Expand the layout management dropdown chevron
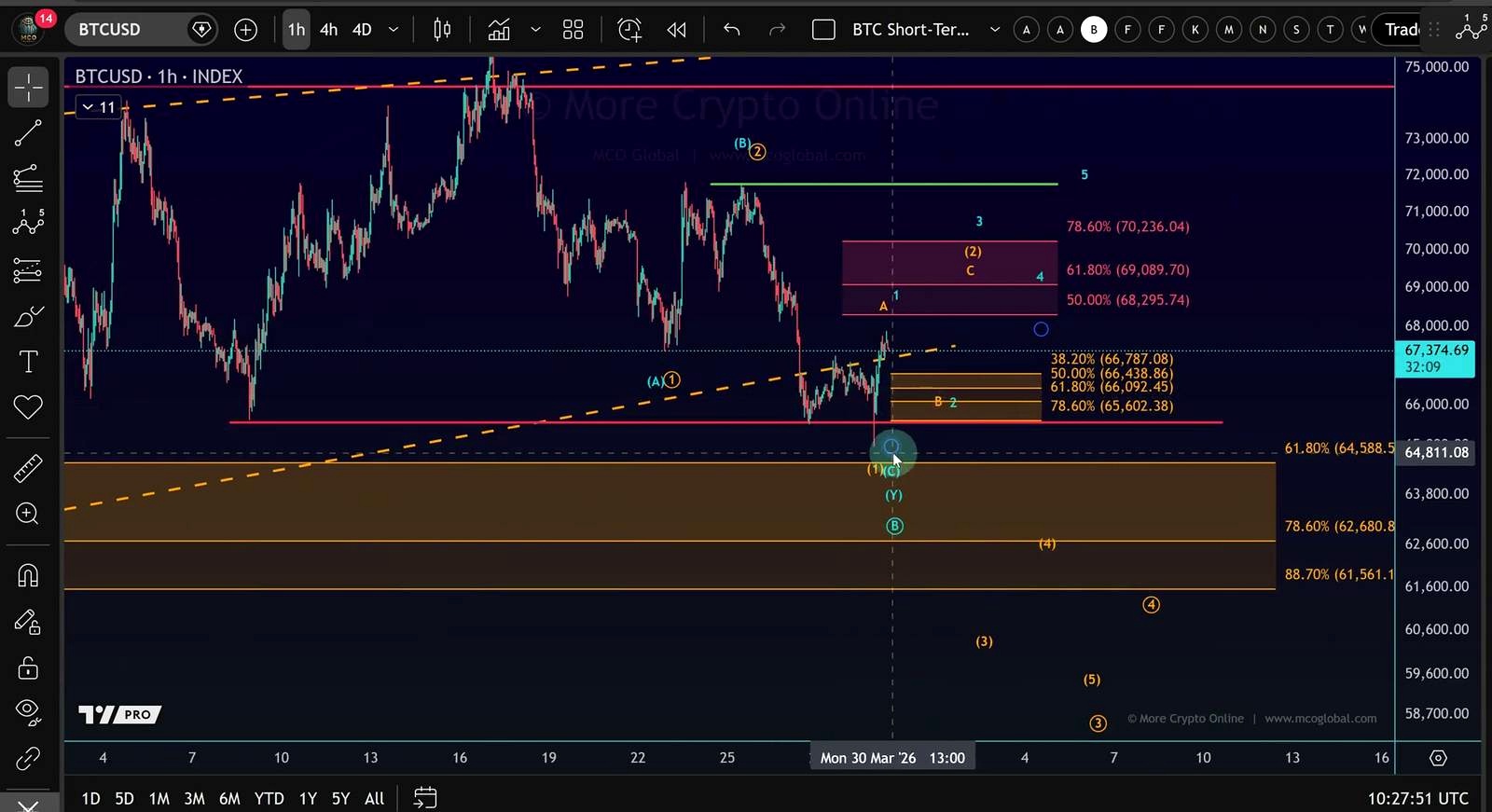Screen dimensions: 1492x812 (995, 30)
